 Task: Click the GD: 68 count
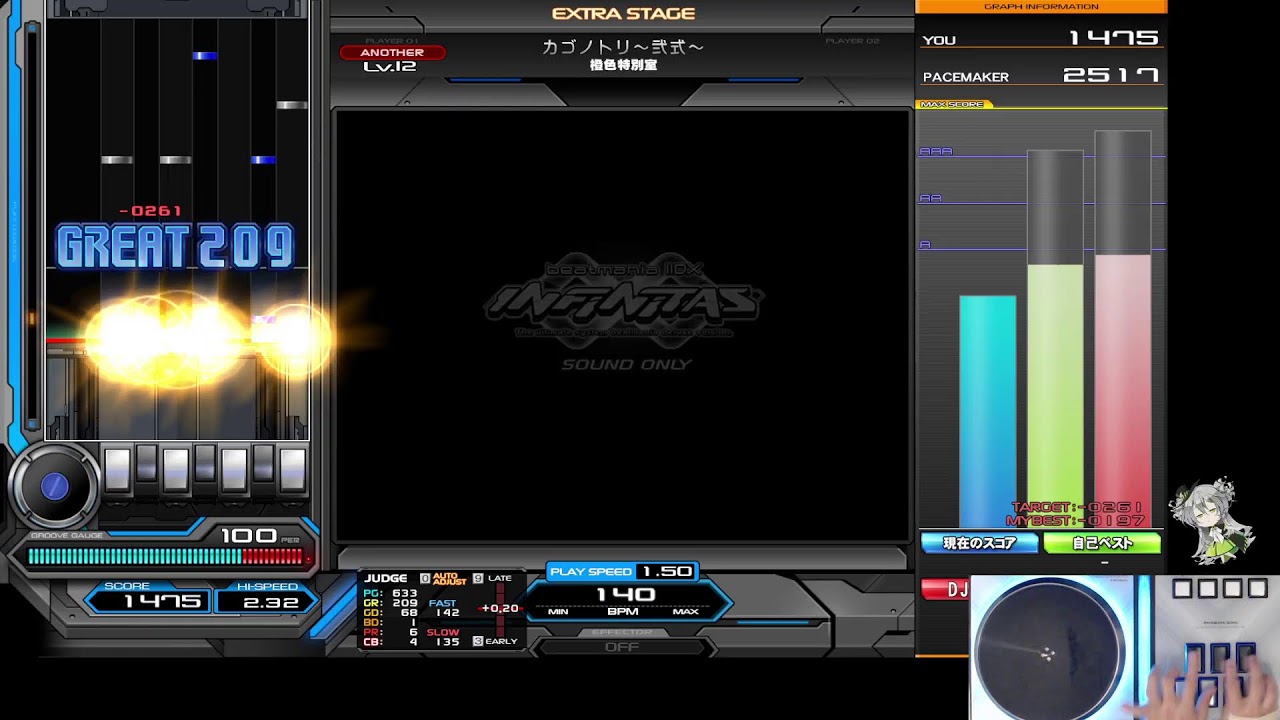click(391, 613)
